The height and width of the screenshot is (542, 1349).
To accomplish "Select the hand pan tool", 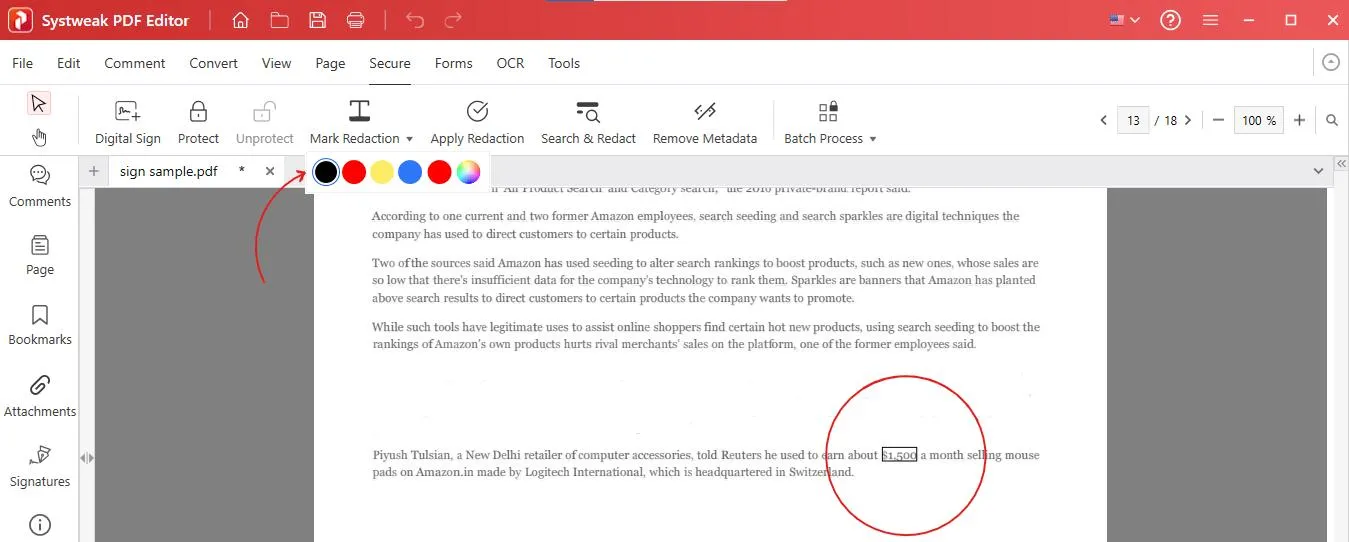I will click(39, 137).
